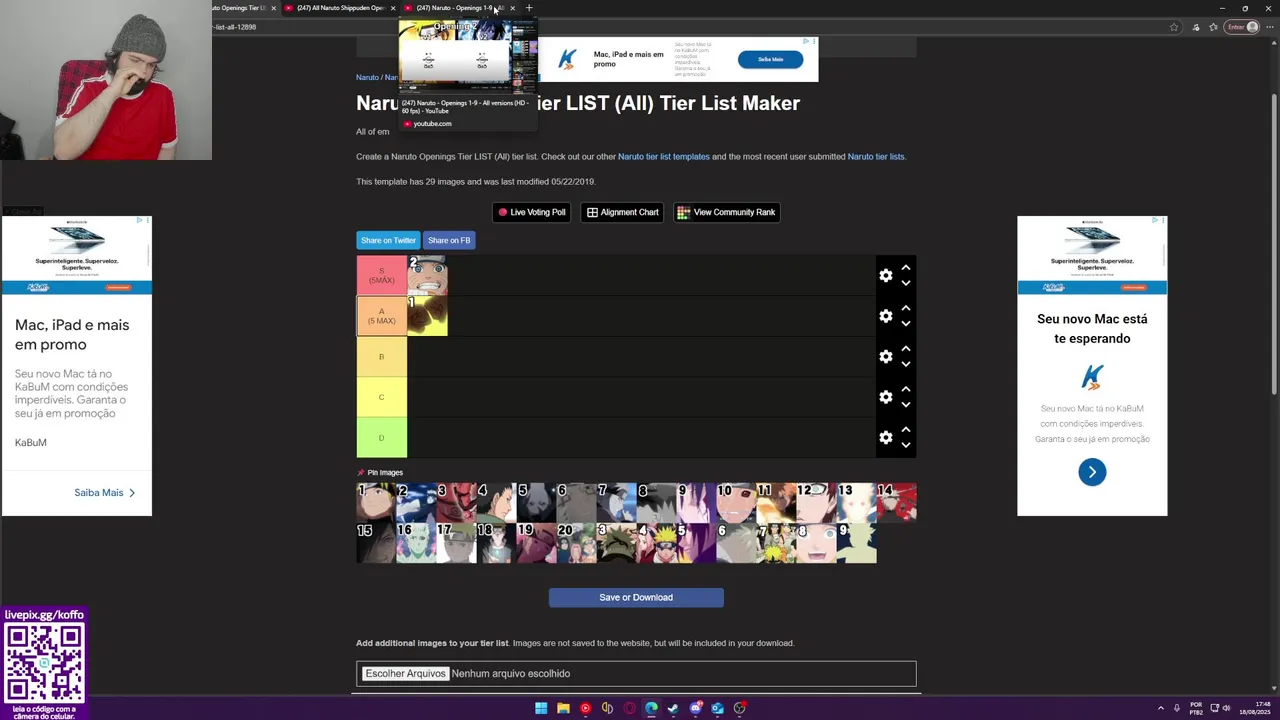Open File Explorer from the taskbar
1280x720 pixels.
coord(563,708)
